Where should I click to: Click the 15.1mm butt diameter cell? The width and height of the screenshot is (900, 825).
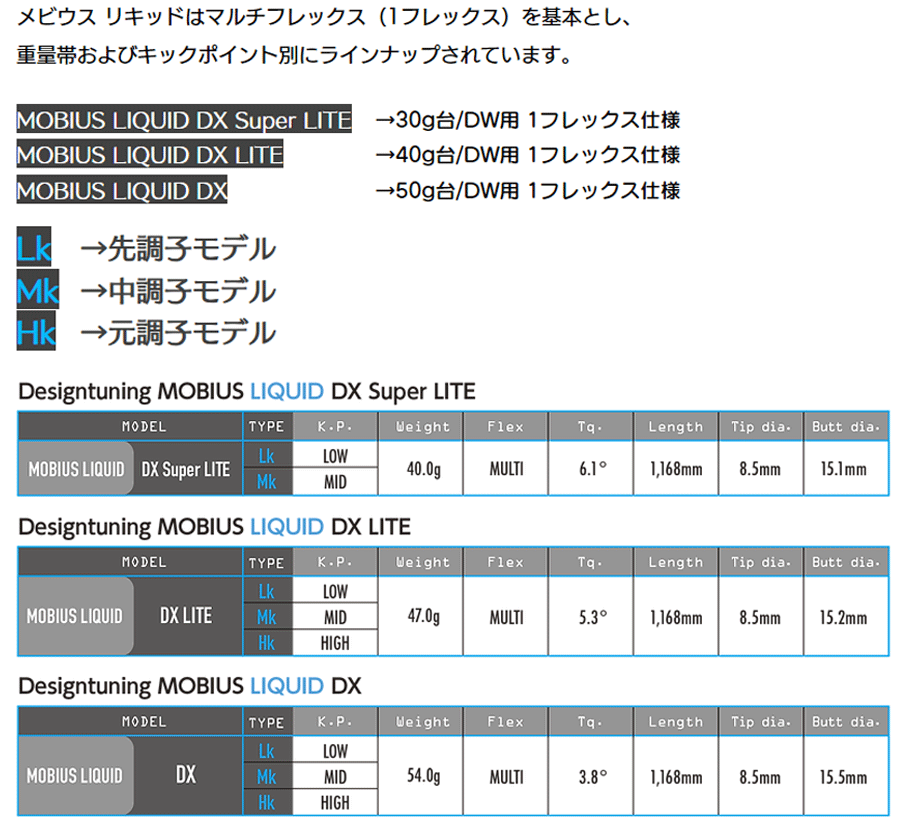(x=845, y=469)
